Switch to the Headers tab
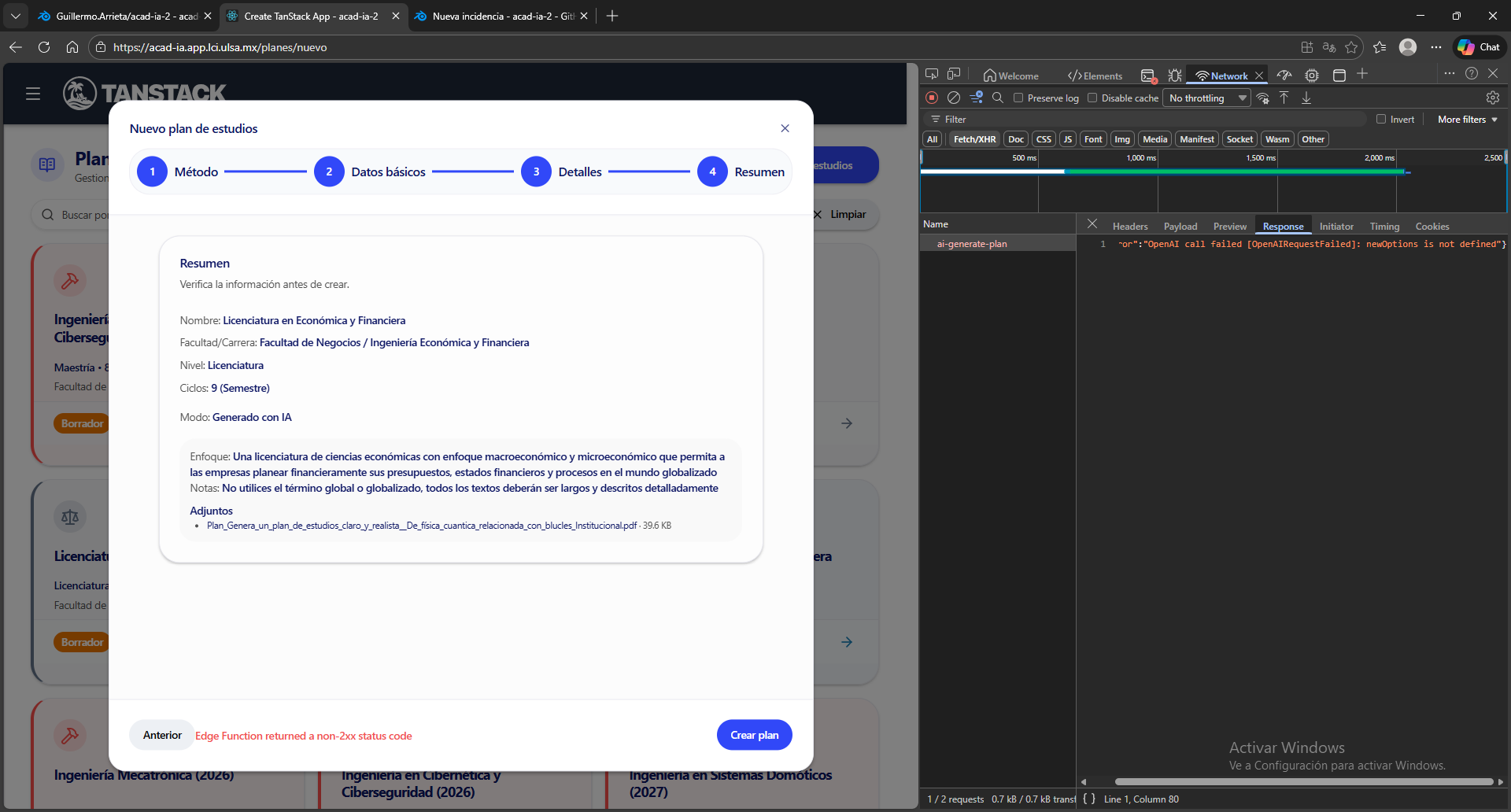The image size is (1511, 812). [1129, 226]
